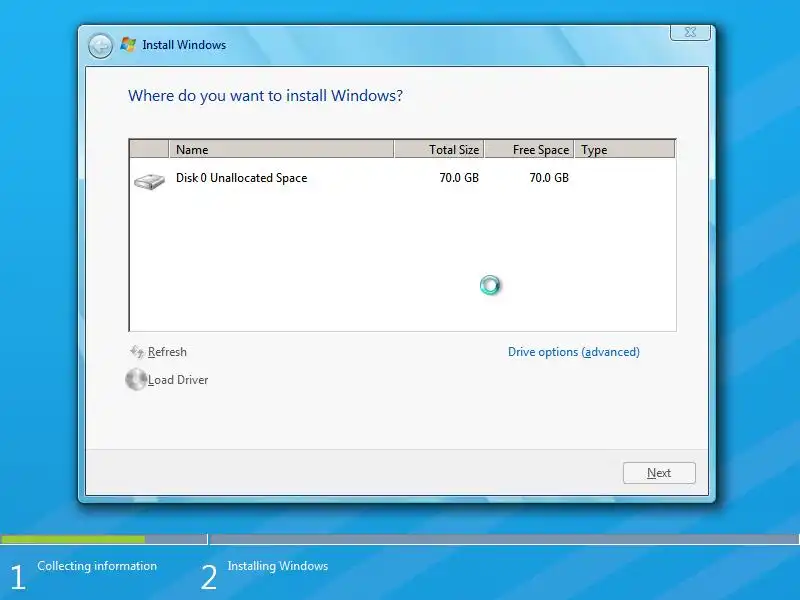Click the hard disk drive icon

[149, 181]
